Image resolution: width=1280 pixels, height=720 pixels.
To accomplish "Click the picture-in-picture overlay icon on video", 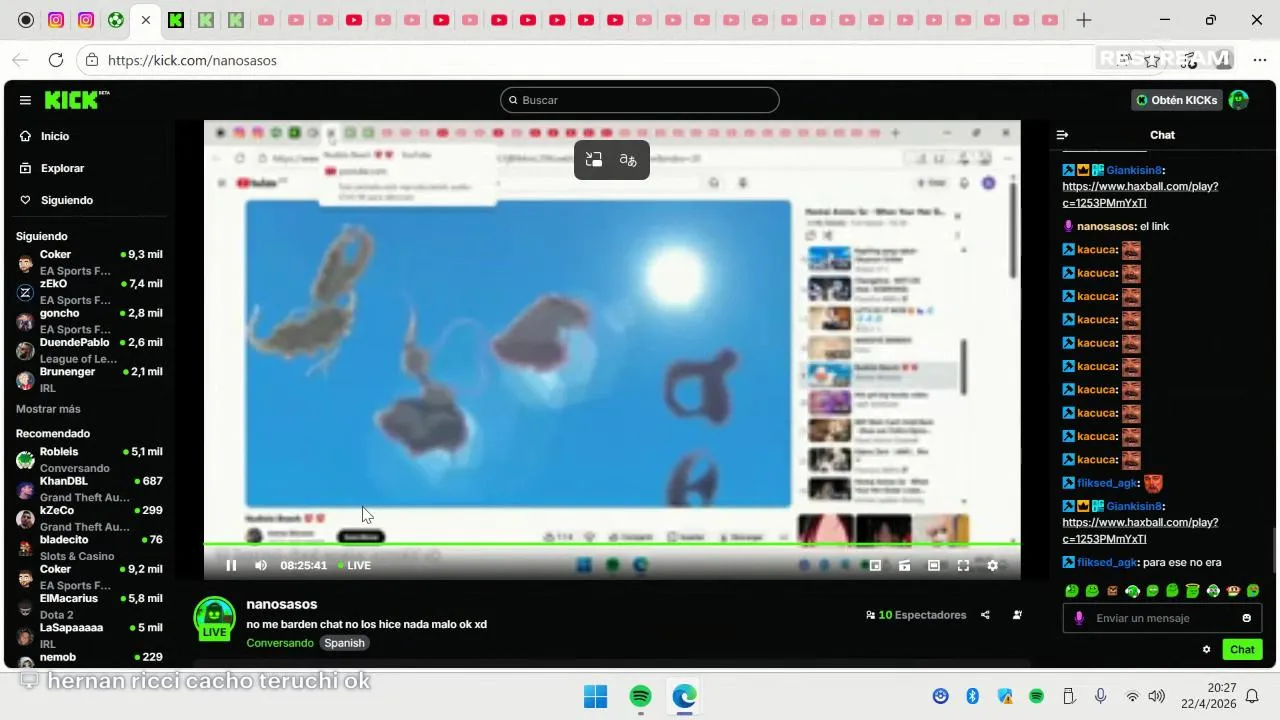I will [594, 160].
